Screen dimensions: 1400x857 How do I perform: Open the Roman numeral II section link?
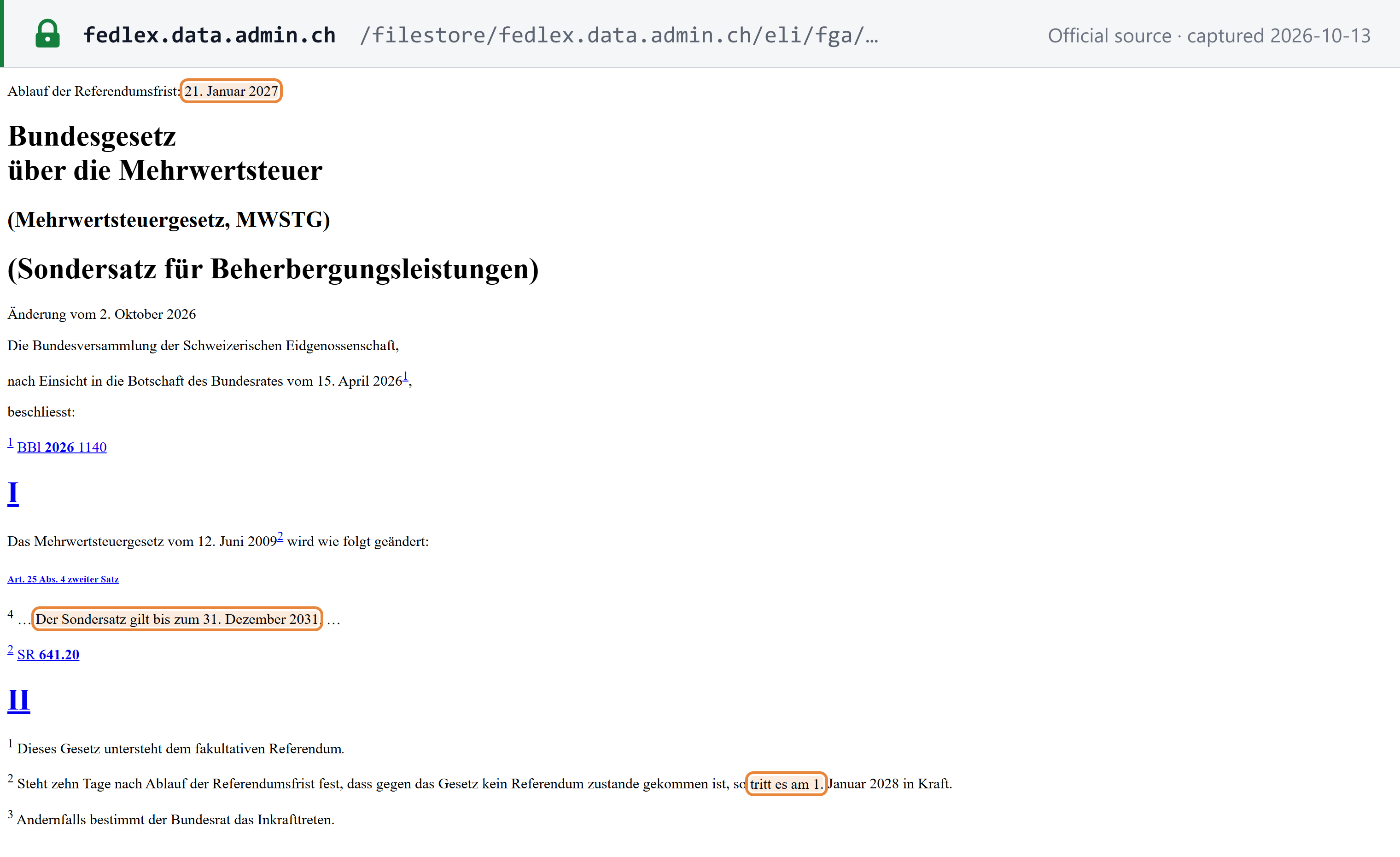pos(19,700)
